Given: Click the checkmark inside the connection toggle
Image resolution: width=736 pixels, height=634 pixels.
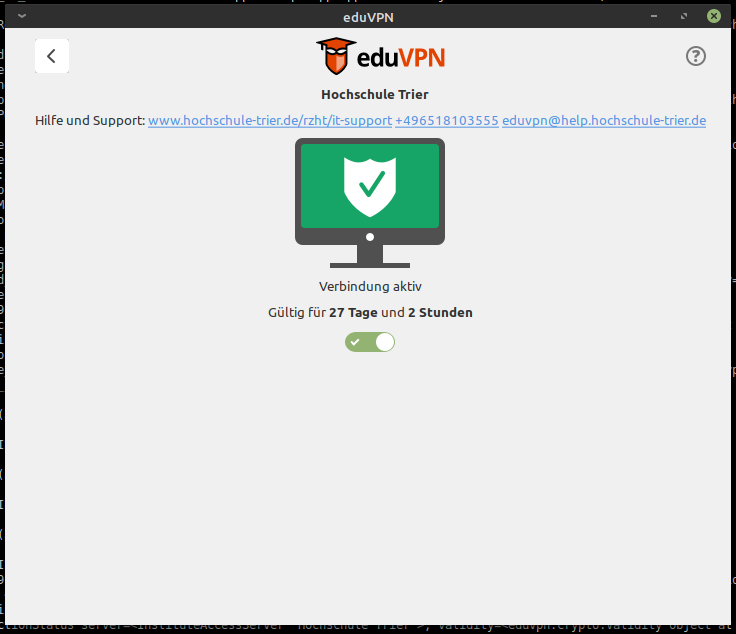Looking at the screenshot, I should (355, 342).
